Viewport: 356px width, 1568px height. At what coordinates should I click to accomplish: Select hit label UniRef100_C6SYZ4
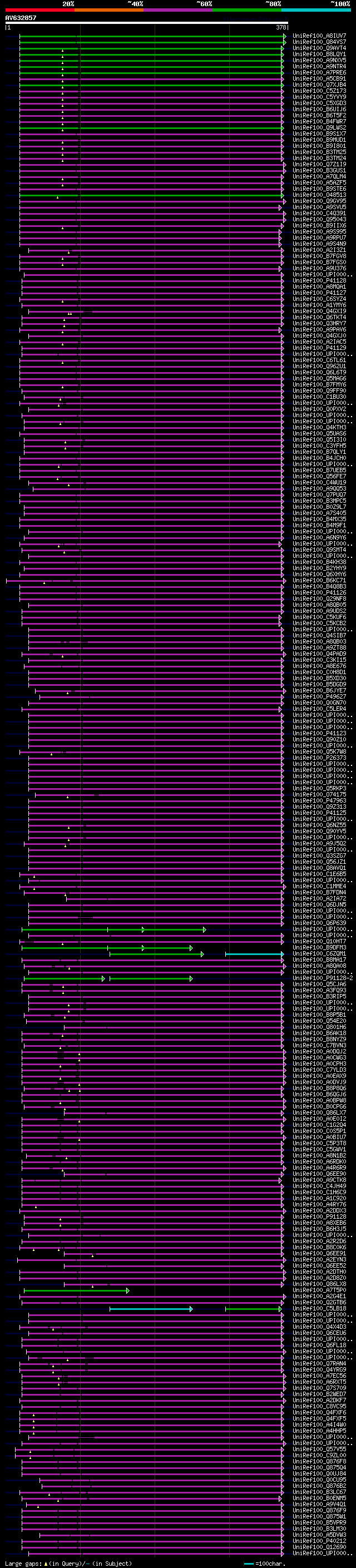(x=319, y=299)
